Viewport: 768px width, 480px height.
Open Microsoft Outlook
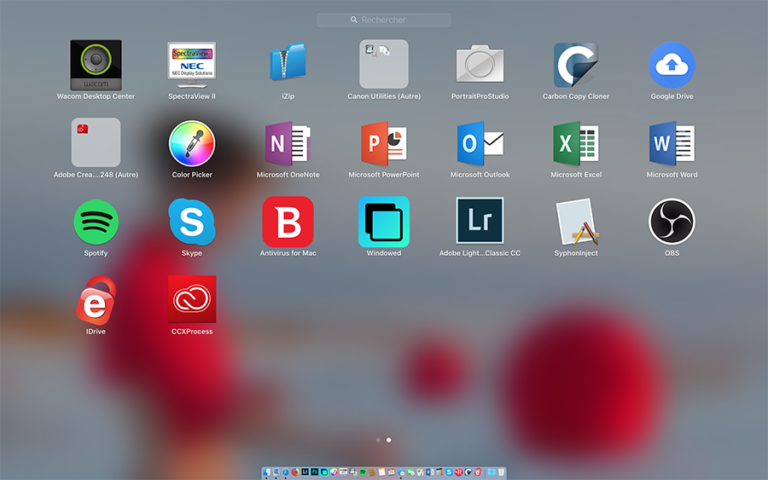point(480,143)
